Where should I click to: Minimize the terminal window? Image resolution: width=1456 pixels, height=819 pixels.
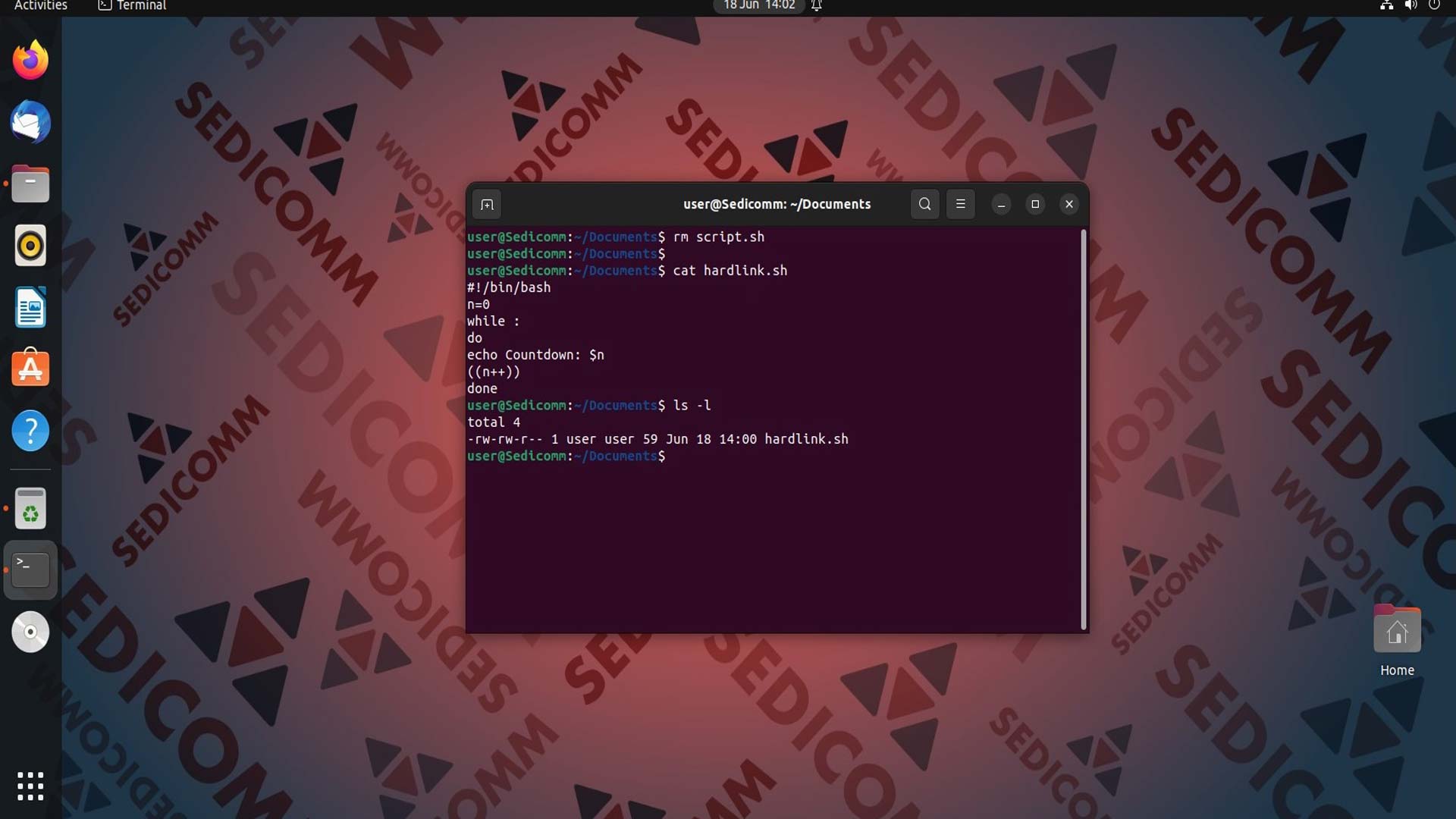tap(1001, 205)
